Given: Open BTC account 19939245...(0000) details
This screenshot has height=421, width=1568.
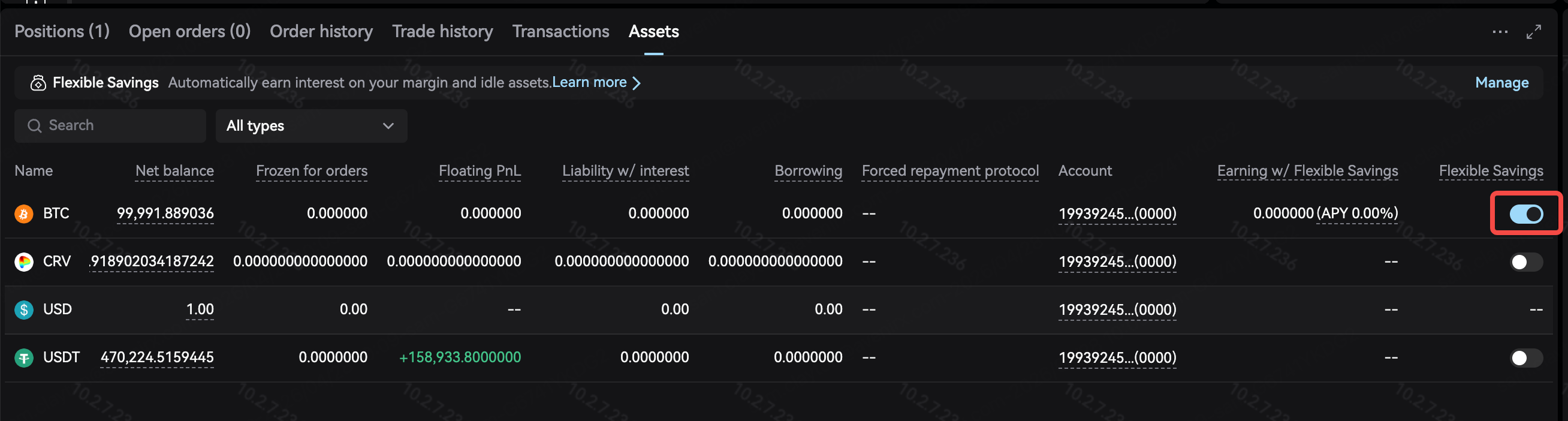Looking at the screenshot, I should tap(1117, 214).
